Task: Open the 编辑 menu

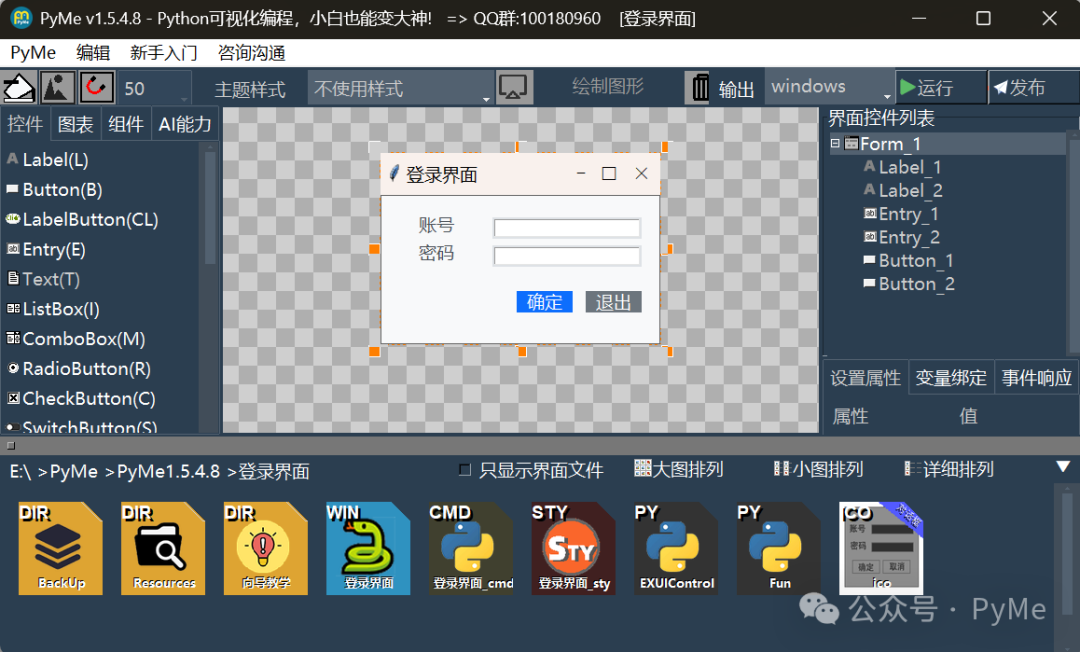Action: click(93, 52)
